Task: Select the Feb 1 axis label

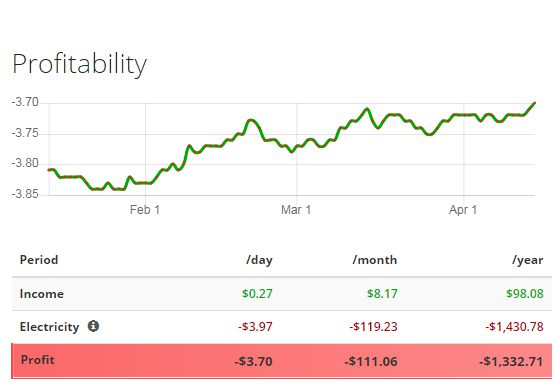Action: tap(145, 210)
